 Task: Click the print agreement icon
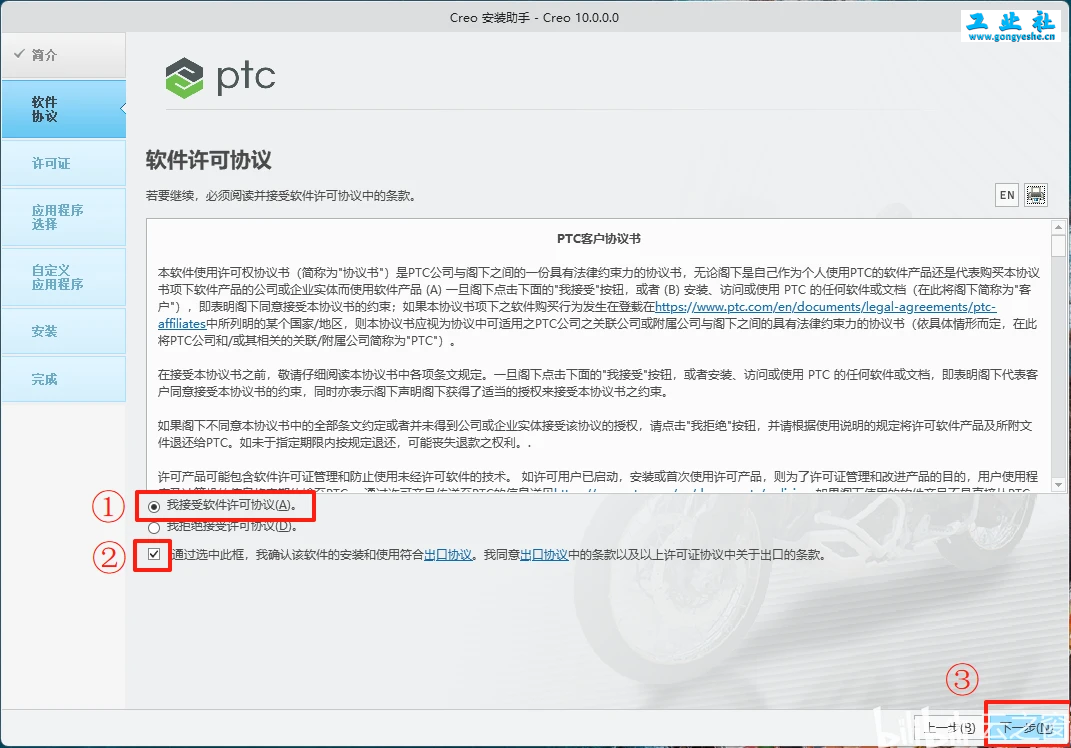tap(1035, 195)
